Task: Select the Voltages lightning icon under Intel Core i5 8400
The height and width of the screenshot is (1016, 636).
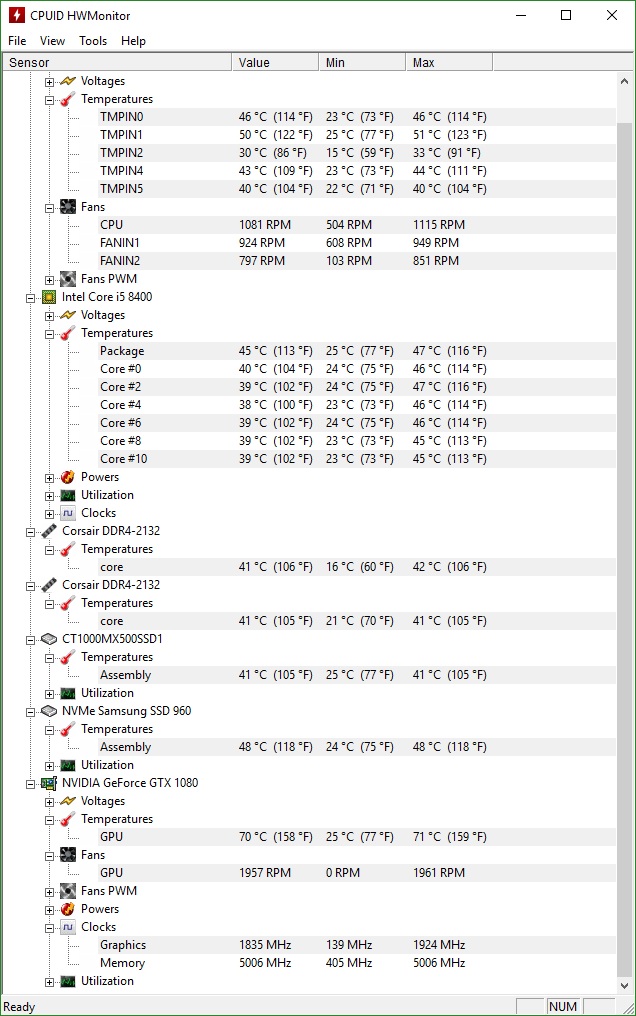Action: pos(66,314)
